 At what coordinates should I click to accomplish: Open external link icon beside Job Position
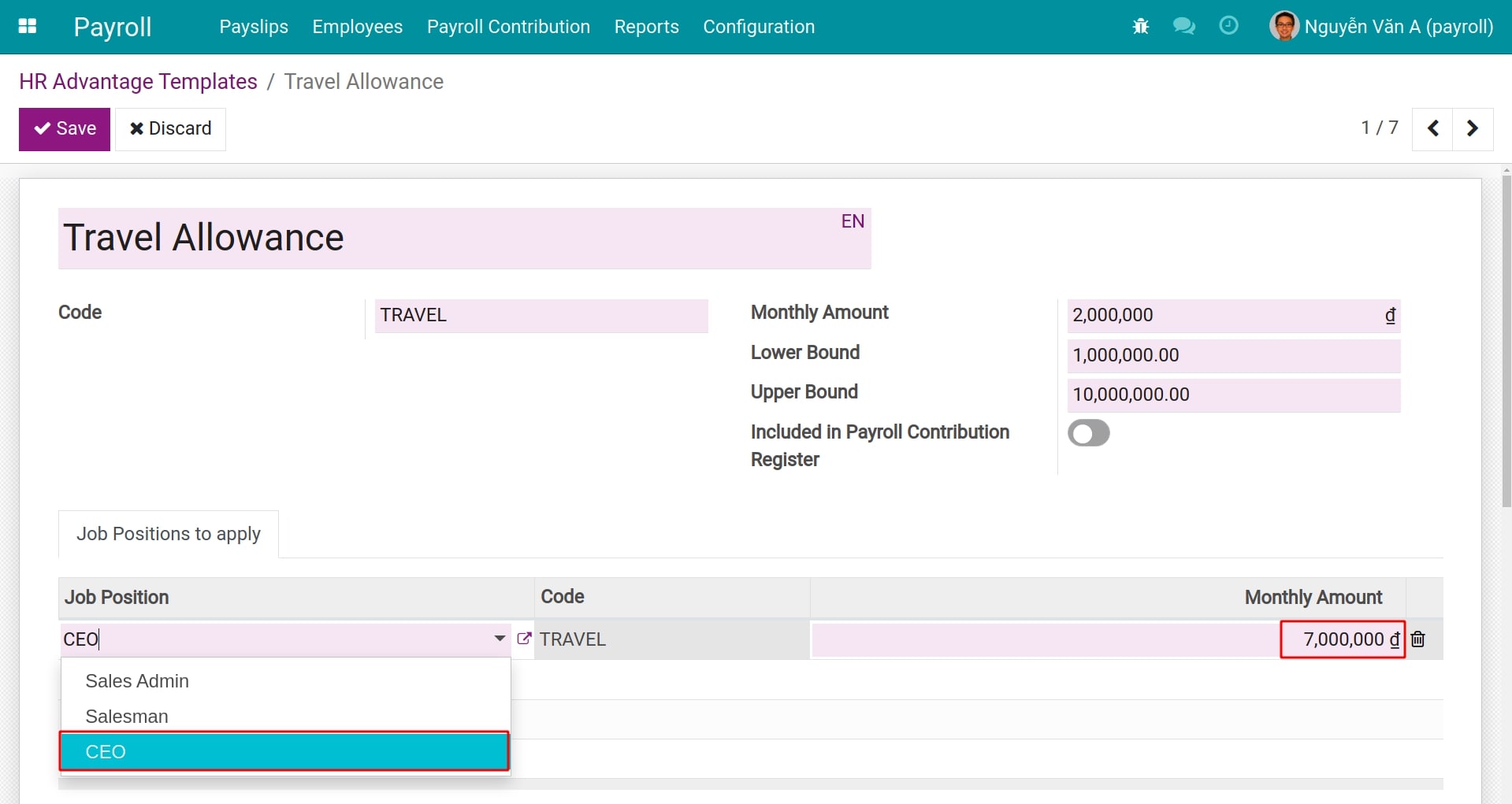(524, 639)
